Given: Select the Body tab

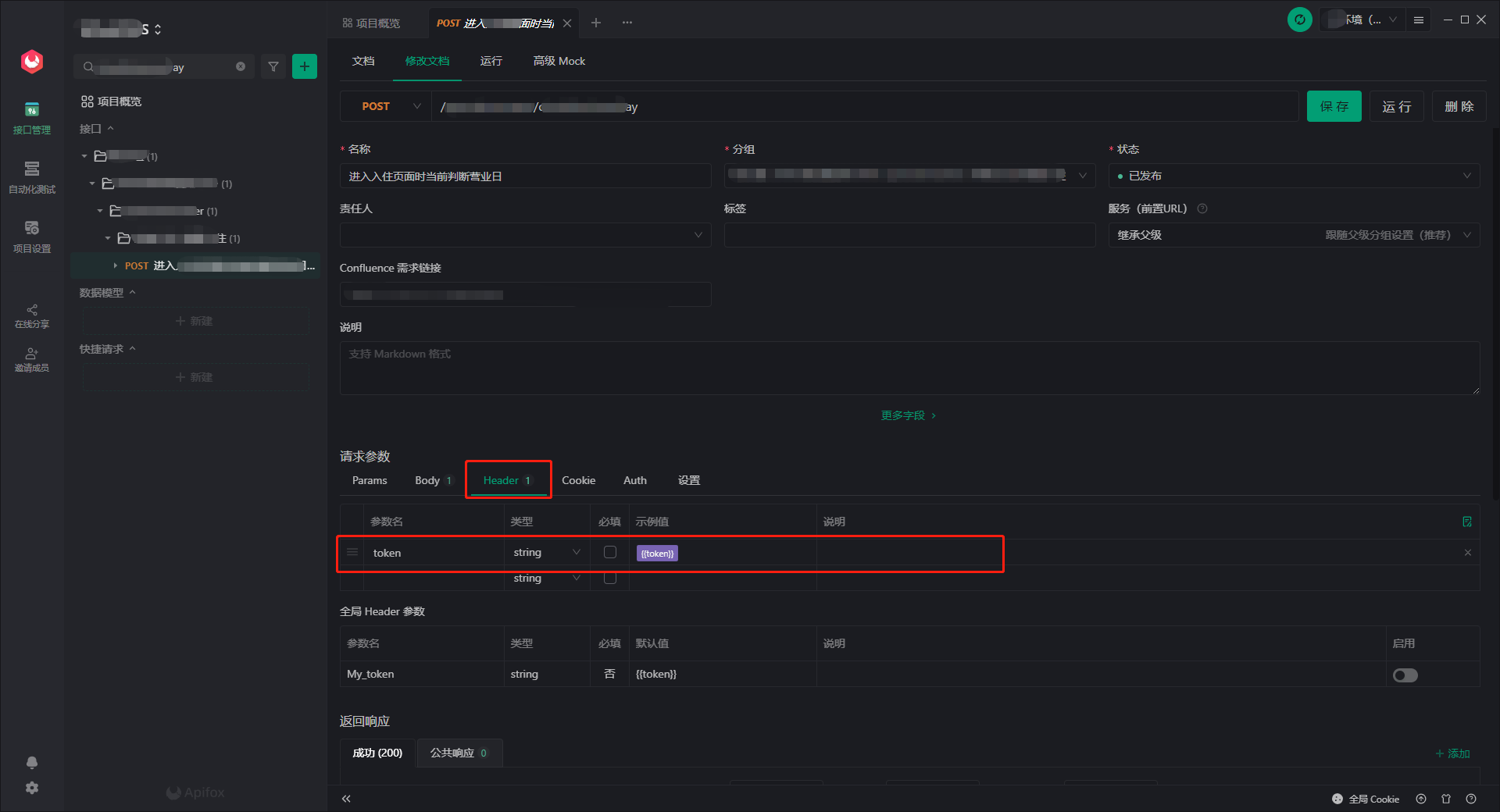Looking at the screenshot, I should point(434,480).
